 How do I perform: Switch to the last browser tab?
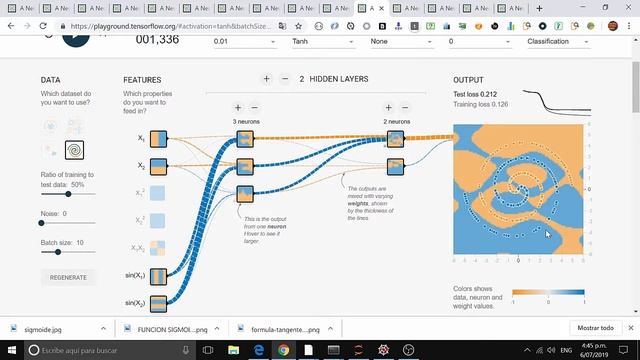512,8
